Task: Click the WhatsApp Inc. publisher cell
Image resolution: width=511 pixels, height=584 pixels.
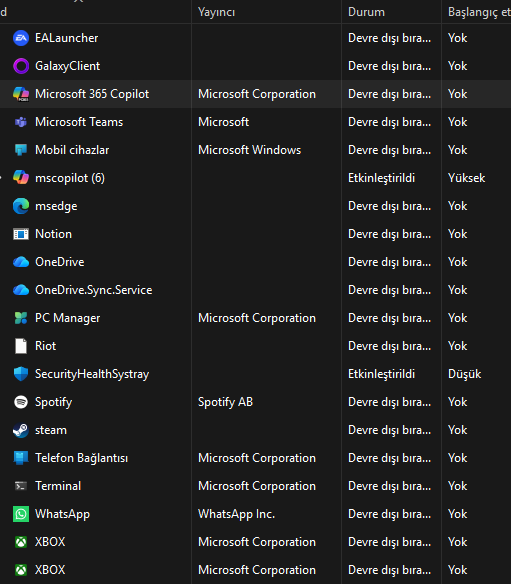Action: point(237,514)
